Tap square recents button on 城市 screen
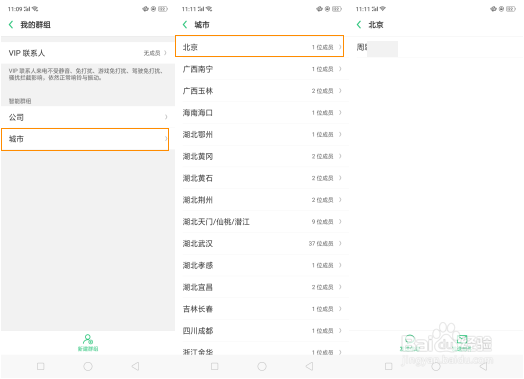Viewport: 524px width, 379px height. tap(215, 366)
